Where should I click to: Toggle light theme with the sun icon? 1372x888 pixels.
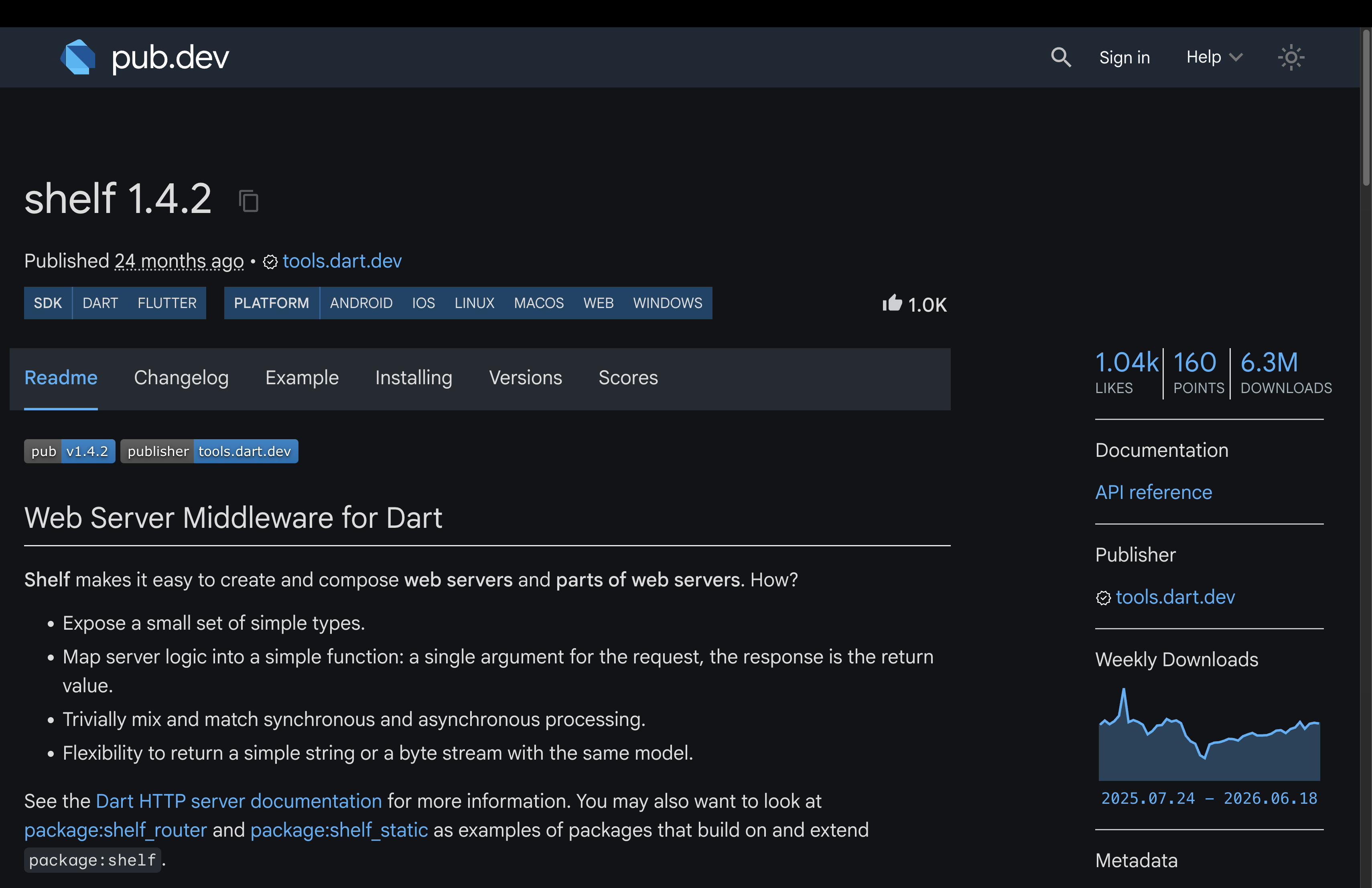click(1291, 57)
